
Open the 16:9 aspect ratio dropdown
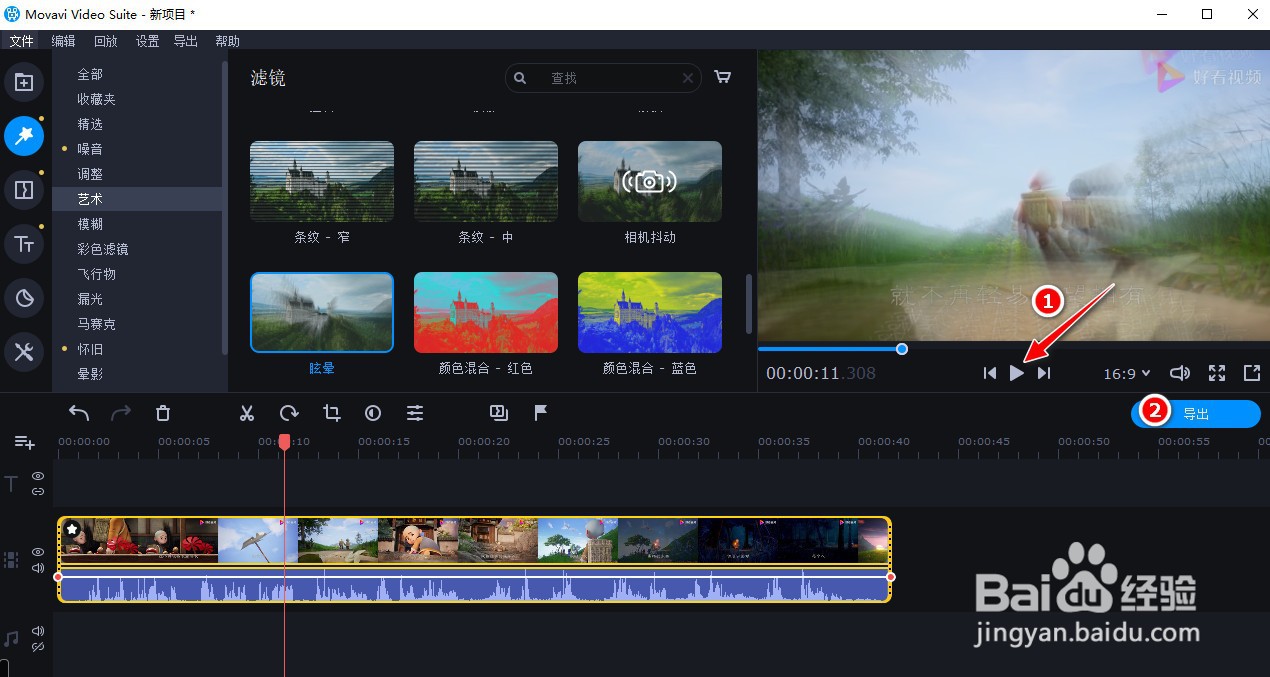[x=1127, y=373]
